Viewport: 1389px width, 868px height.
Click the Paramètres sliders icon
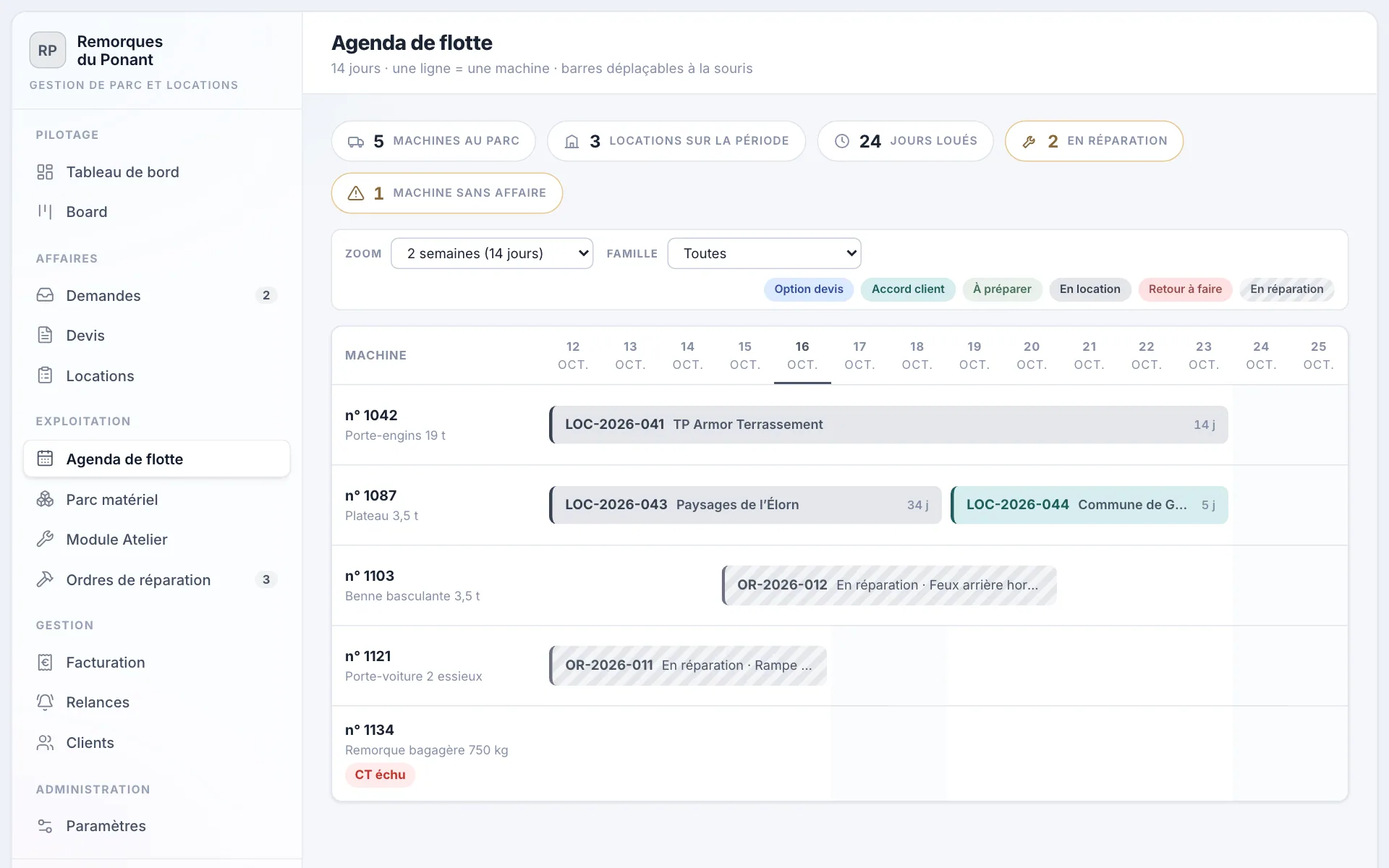pos(45,825)
